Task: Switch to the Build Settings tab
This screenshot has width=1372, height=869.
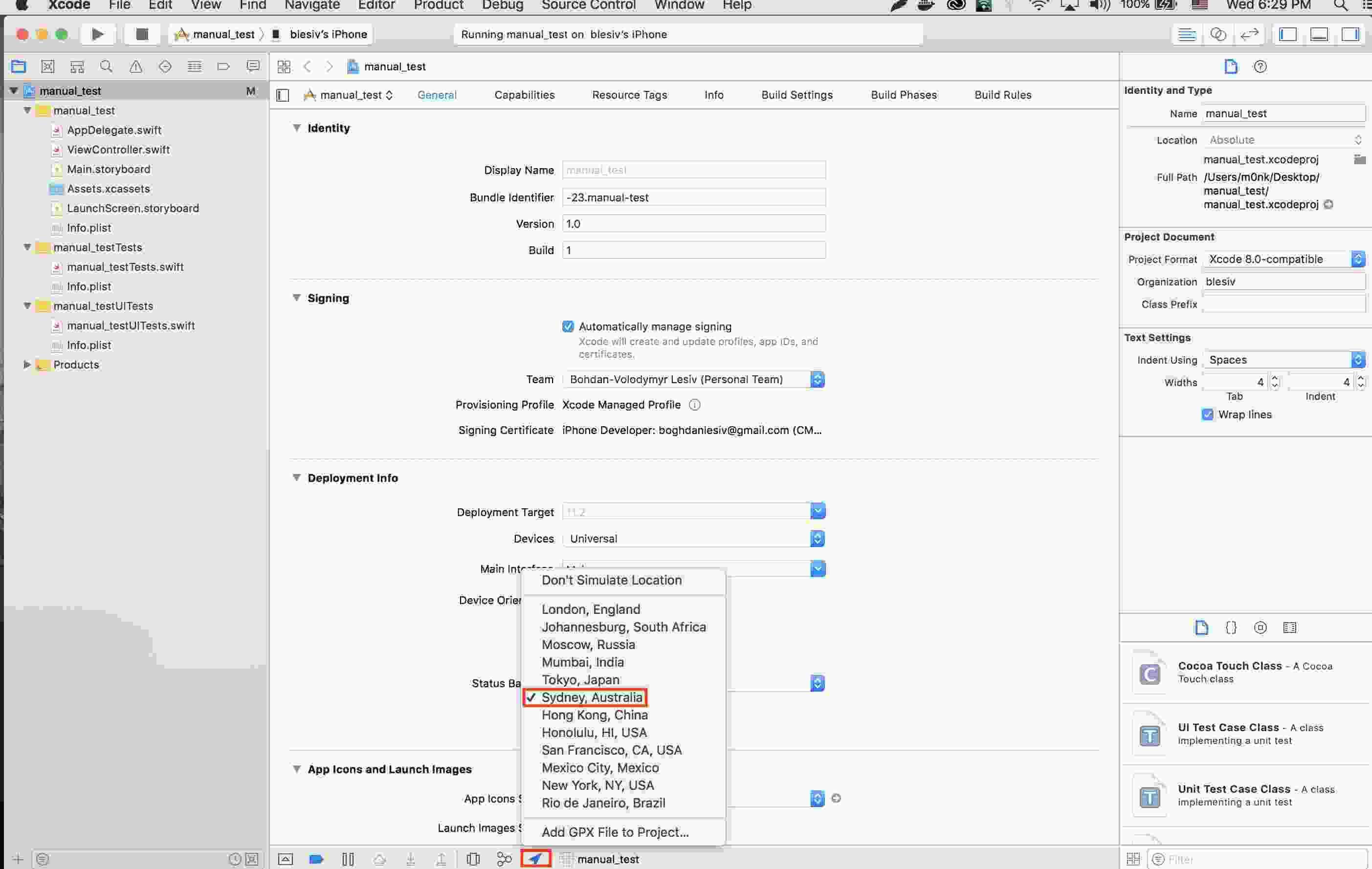Action: pos(797,94)
